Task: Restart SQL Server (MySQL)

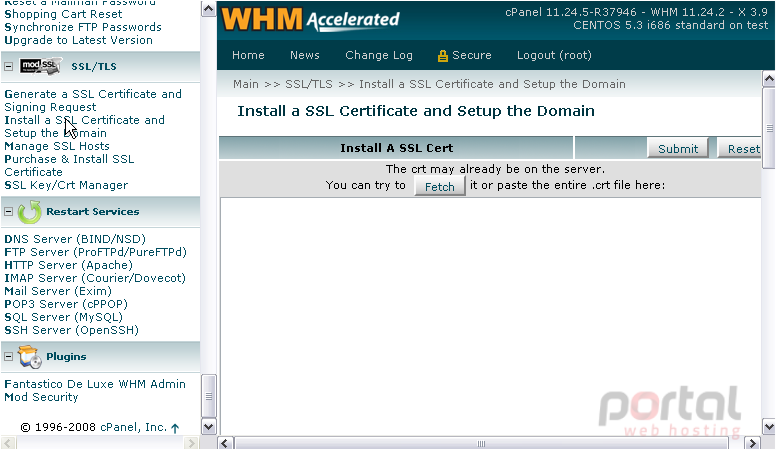Action: 63,317
